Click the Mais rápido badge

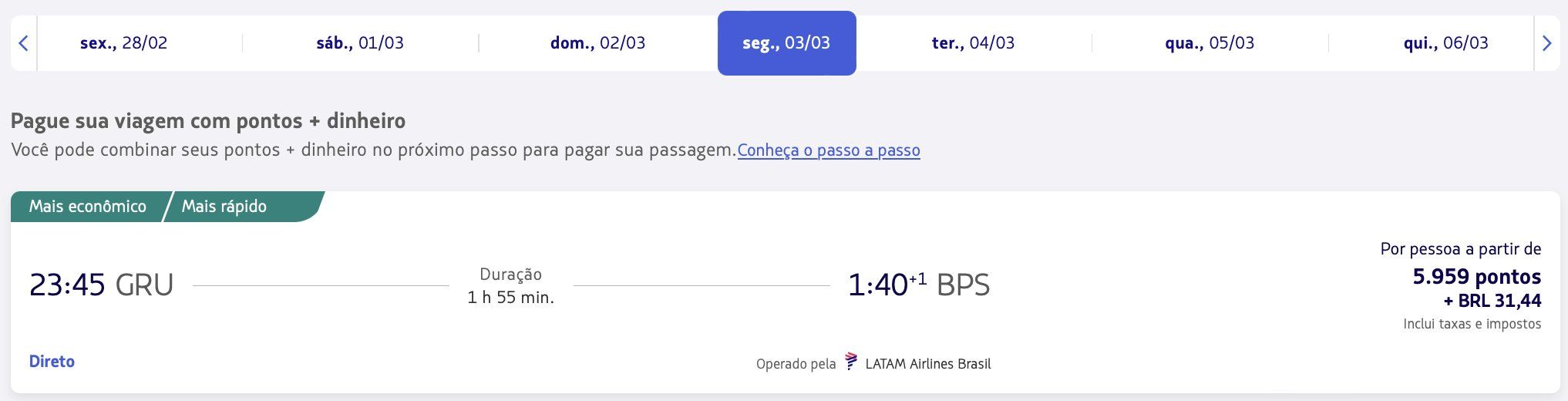pos(224,207)
